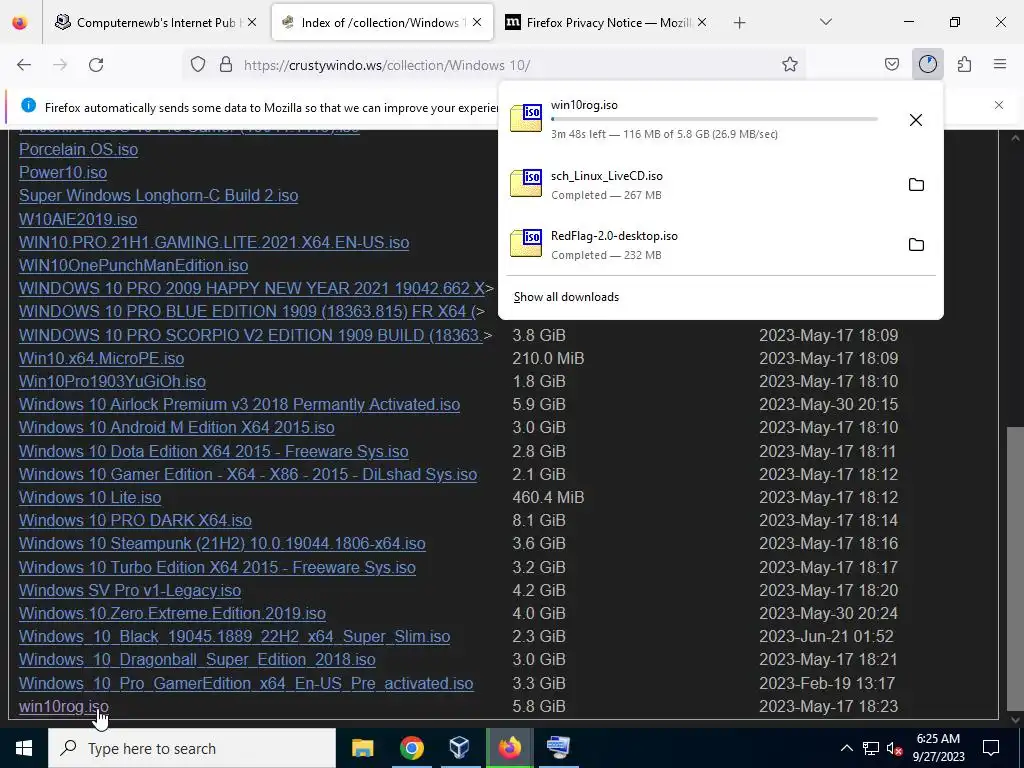Click Windows 10 PRO DARK X64.iso
The image size is (1024, 768).
135,520
